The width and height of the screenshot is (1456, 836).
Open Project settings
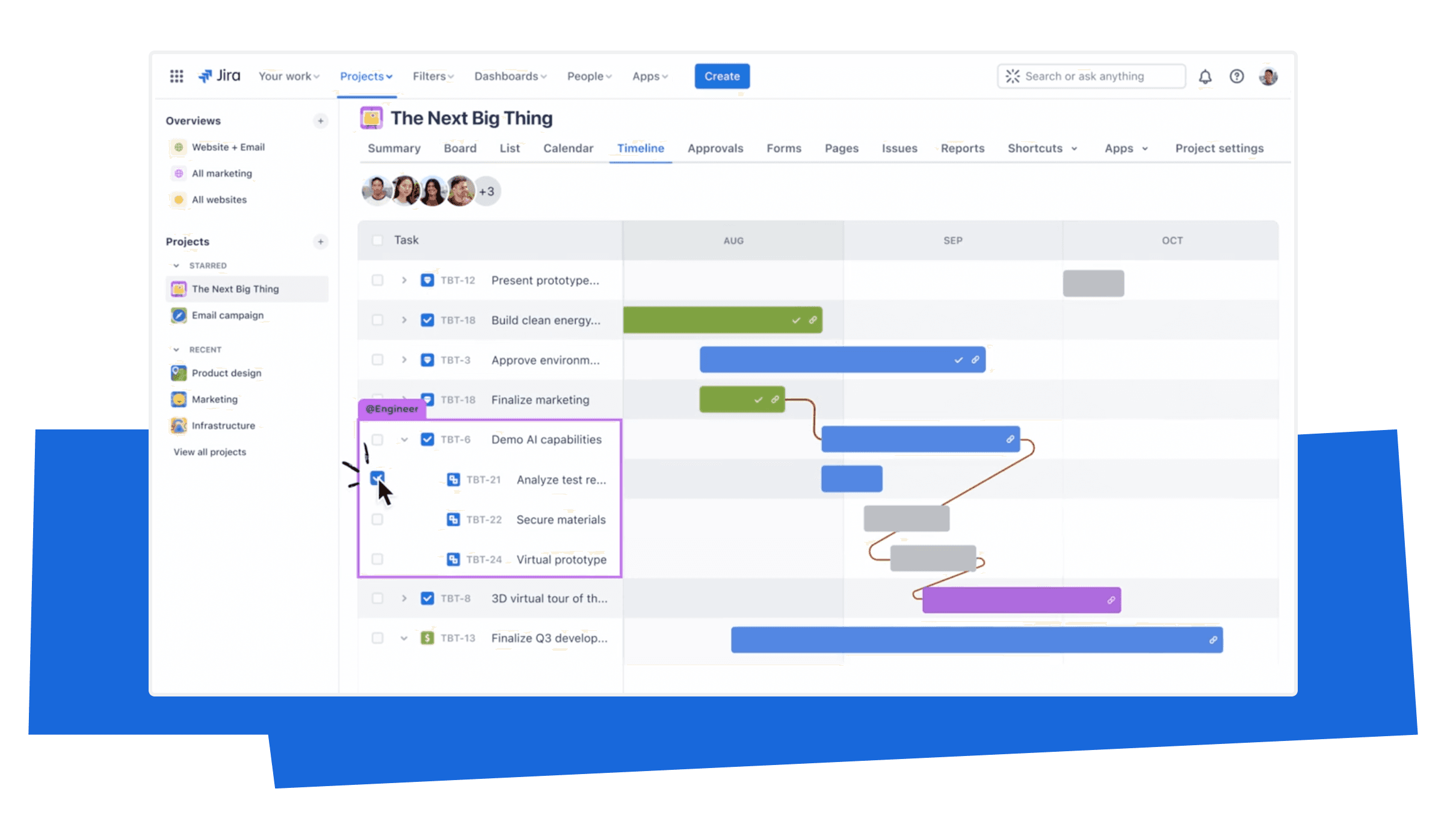1220,149
